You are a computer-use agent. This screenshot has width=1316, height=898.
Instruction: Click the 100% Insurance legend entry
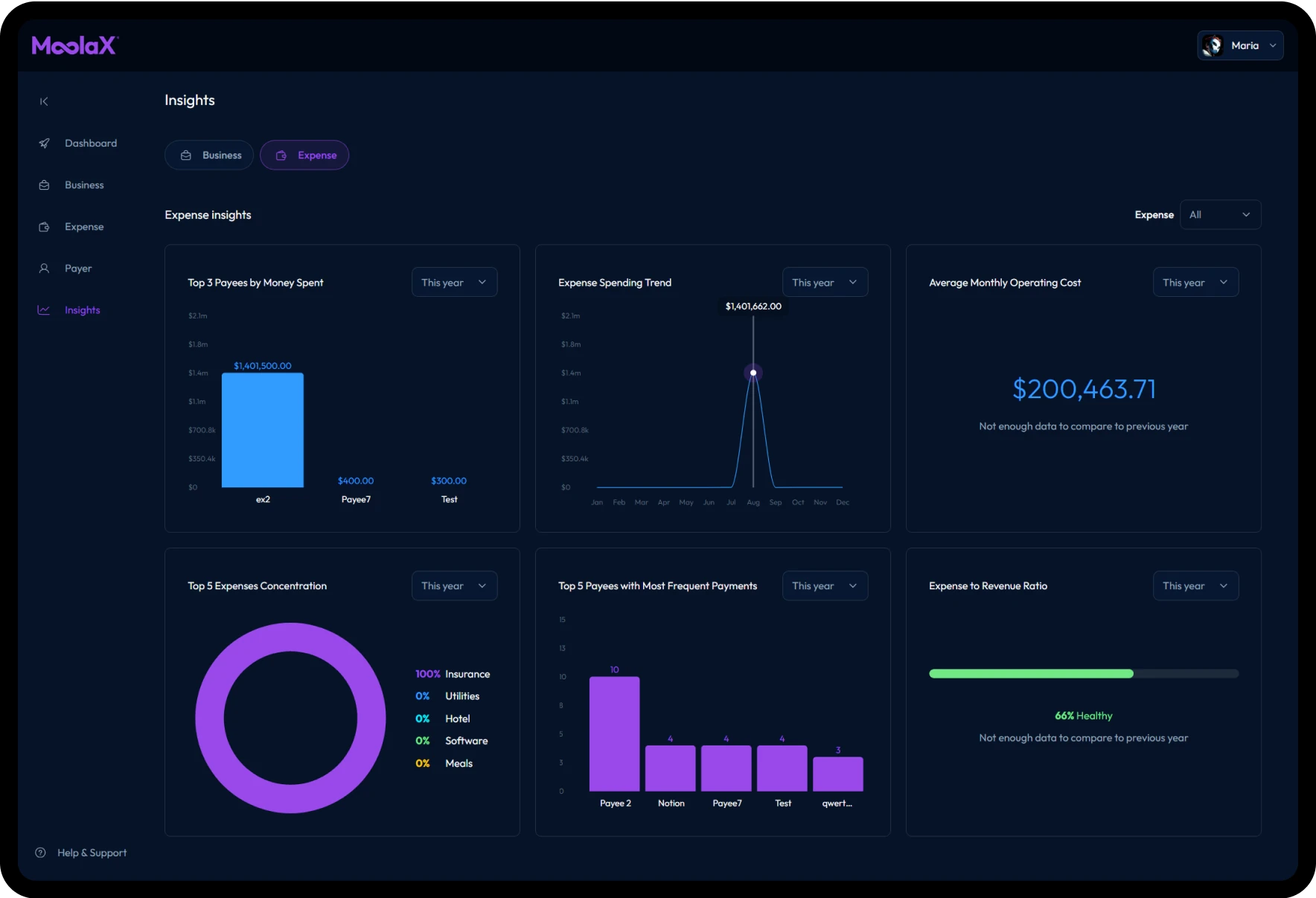(453, 674)
